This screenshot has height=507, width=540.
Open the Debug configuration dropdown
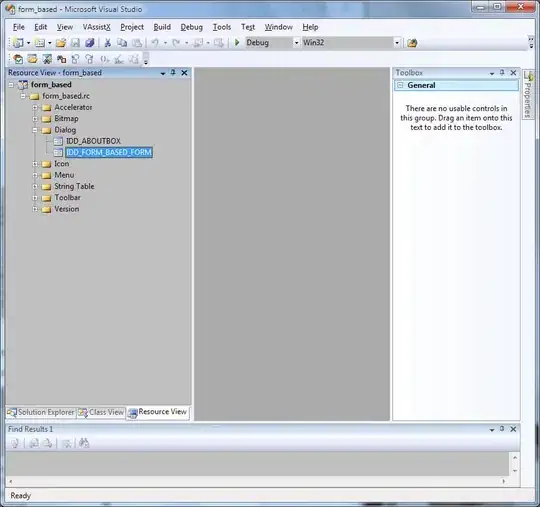pos(296,43)
